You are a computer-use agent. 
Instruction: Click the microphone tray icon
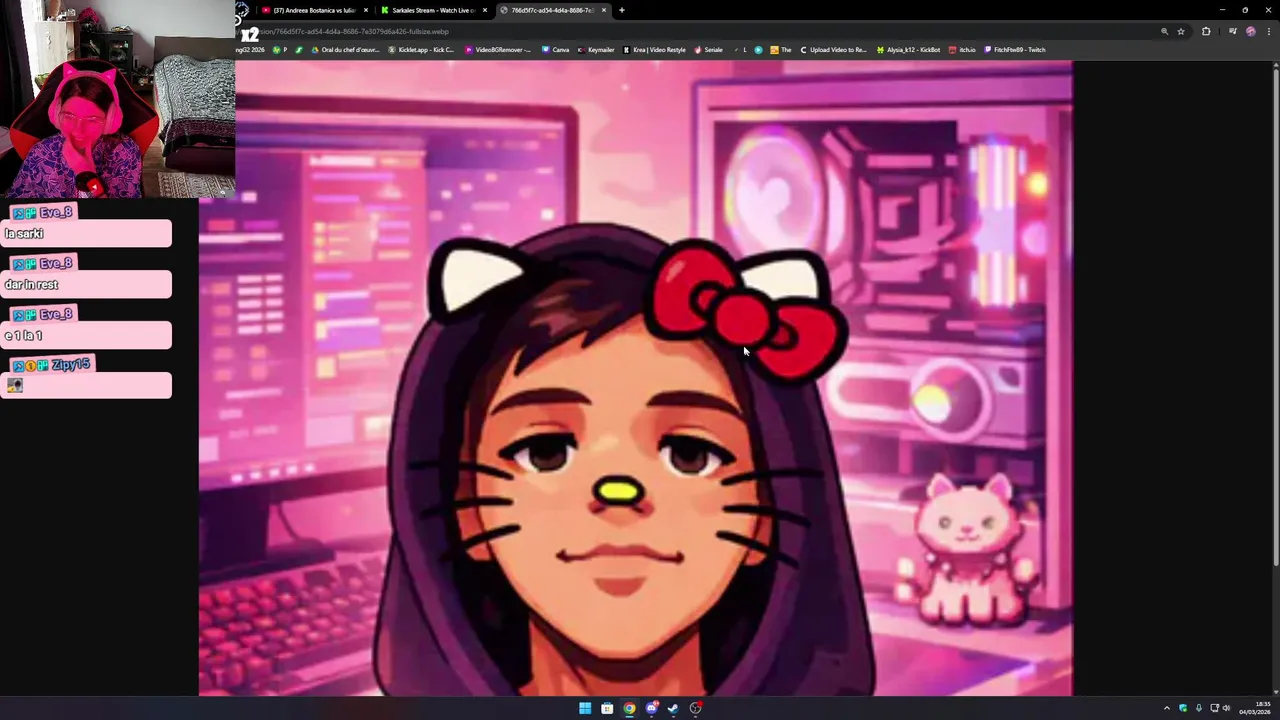coord(1198,709)
